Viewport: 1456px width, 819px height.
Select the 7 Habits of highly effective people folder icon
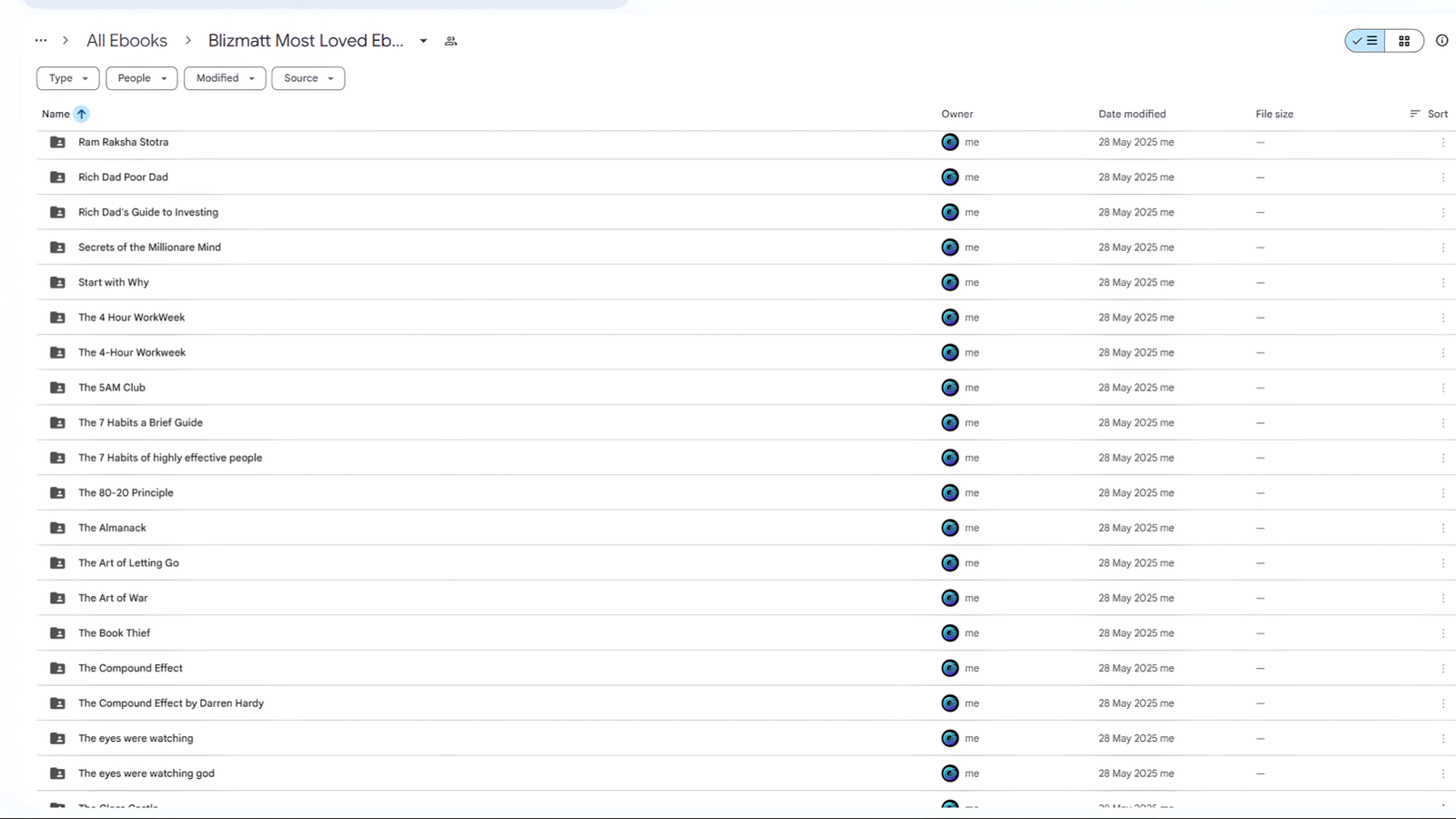[57, 458]
